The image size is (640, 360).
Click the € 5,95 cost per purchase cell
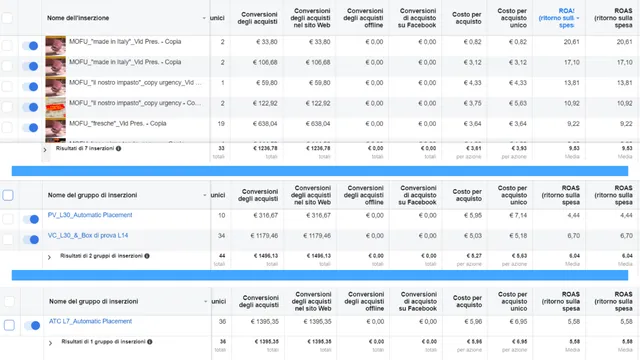click(x=473, y=215)
